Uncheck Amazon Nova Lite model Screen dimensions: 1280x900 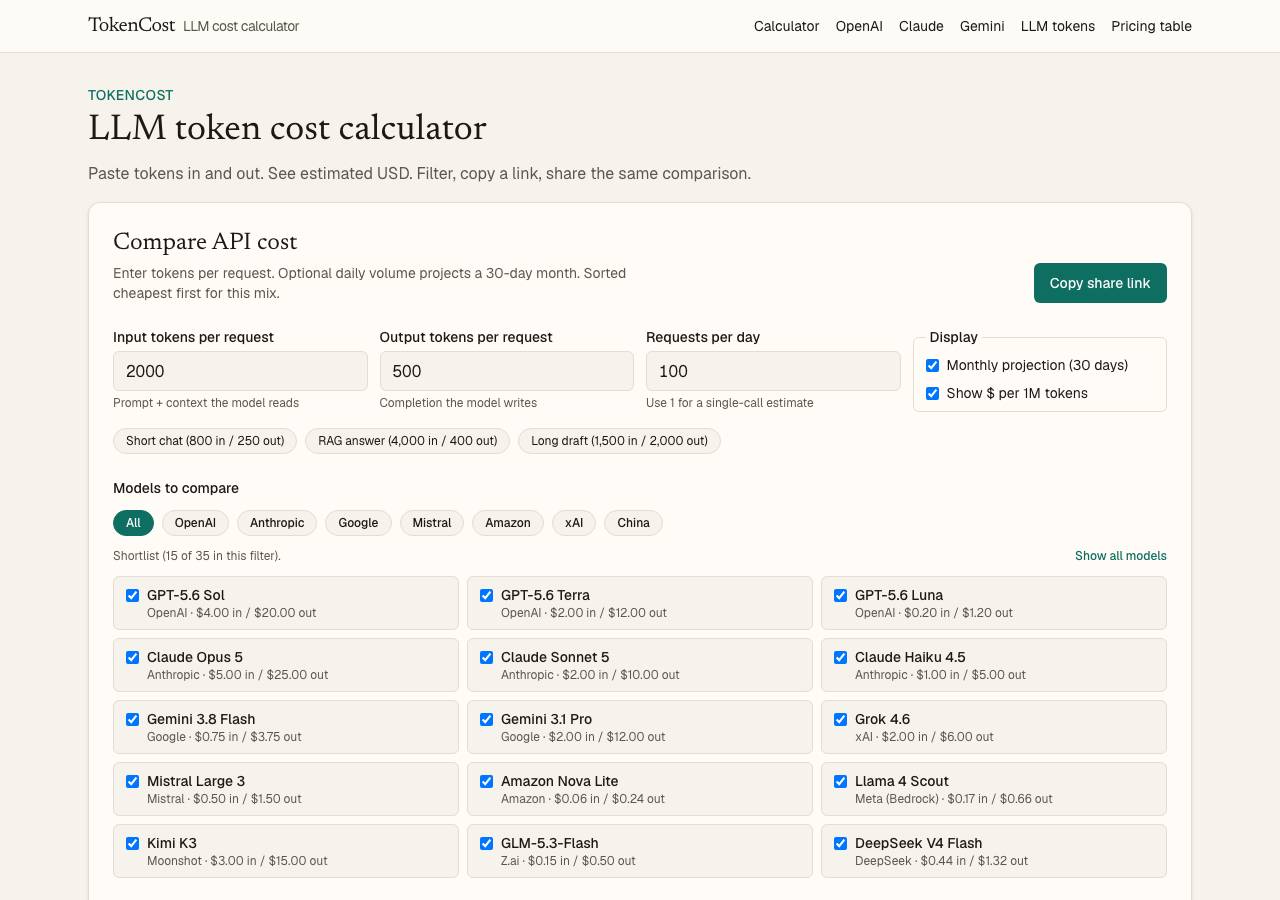(486, 781)
